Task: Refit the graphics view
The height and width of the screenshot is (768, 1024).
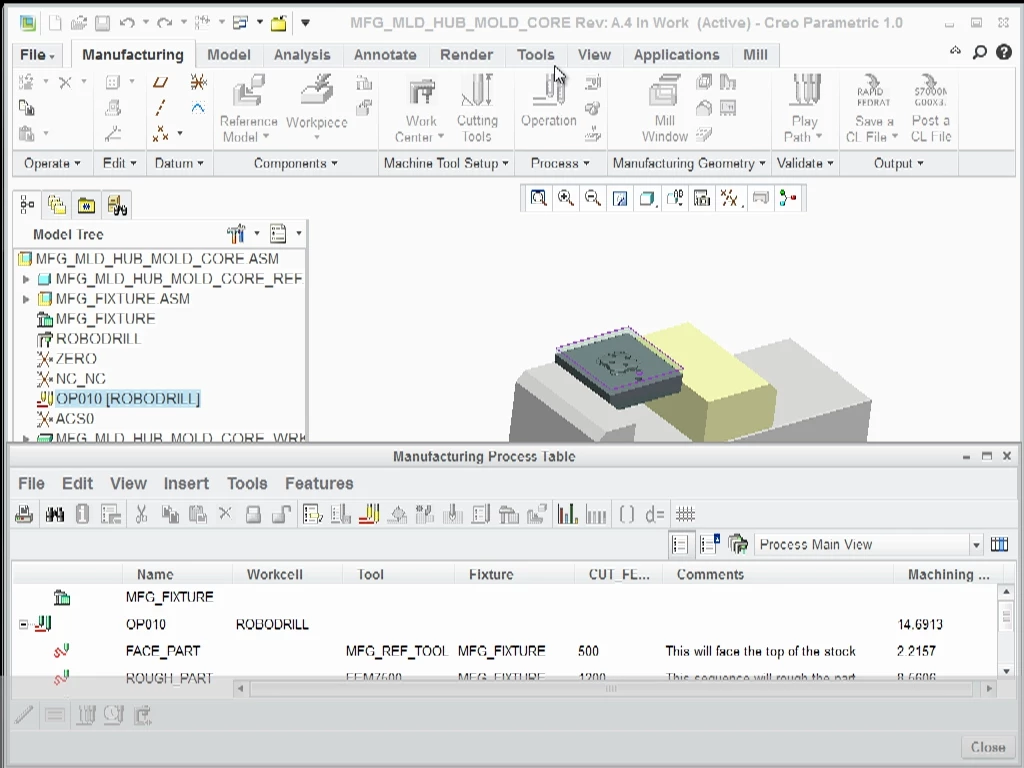Action: click(538, 198)
